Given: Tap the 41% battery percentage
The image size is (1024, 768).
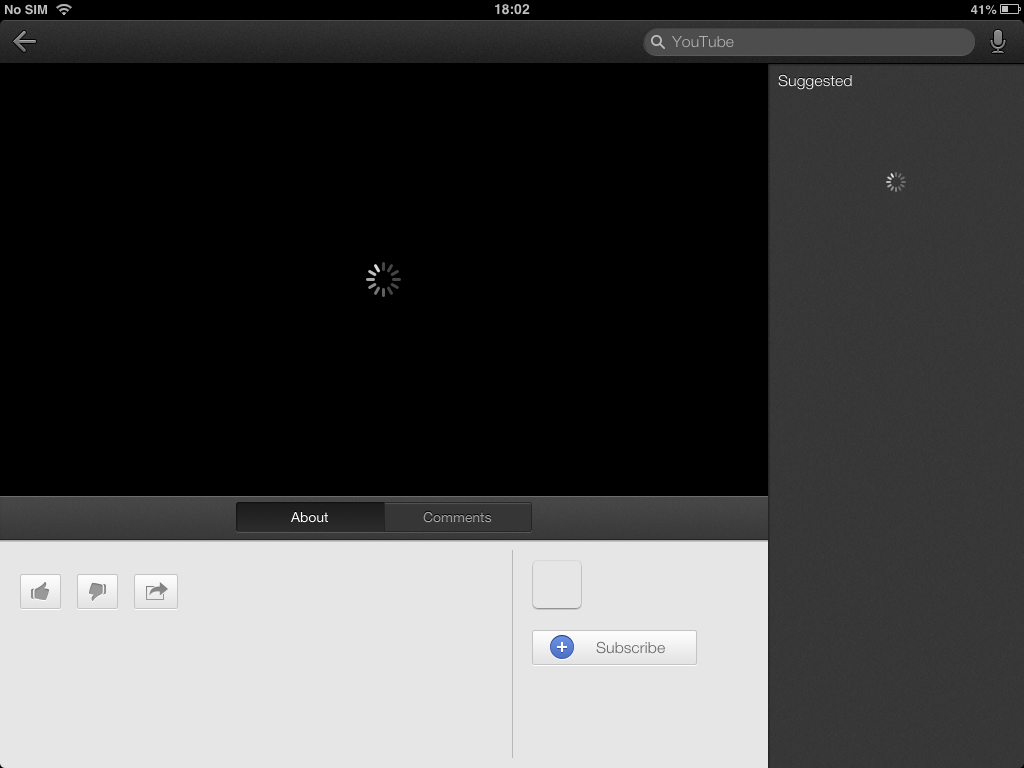Looking at the screenshot, I should 983,10.
